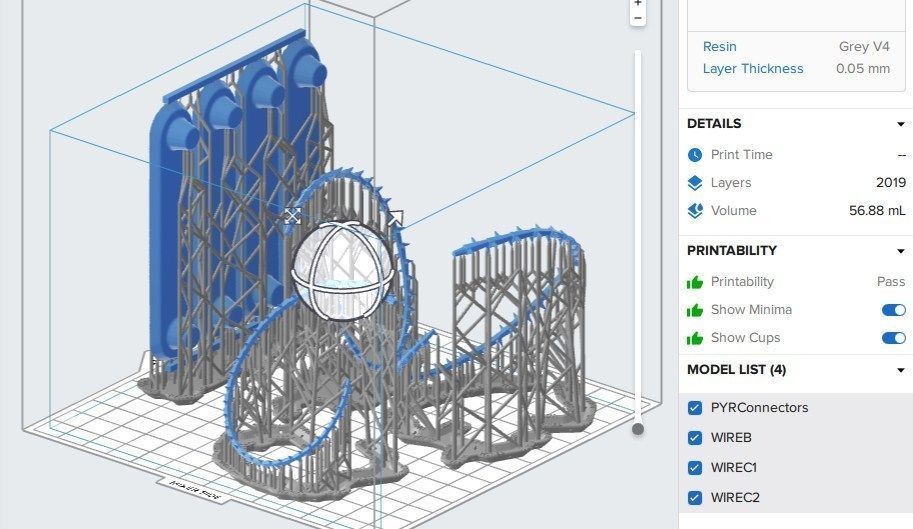The height and width of the screenshot is (529, 913).
Task: Click the 56.88 mL volume value
Action: (877, 211)
